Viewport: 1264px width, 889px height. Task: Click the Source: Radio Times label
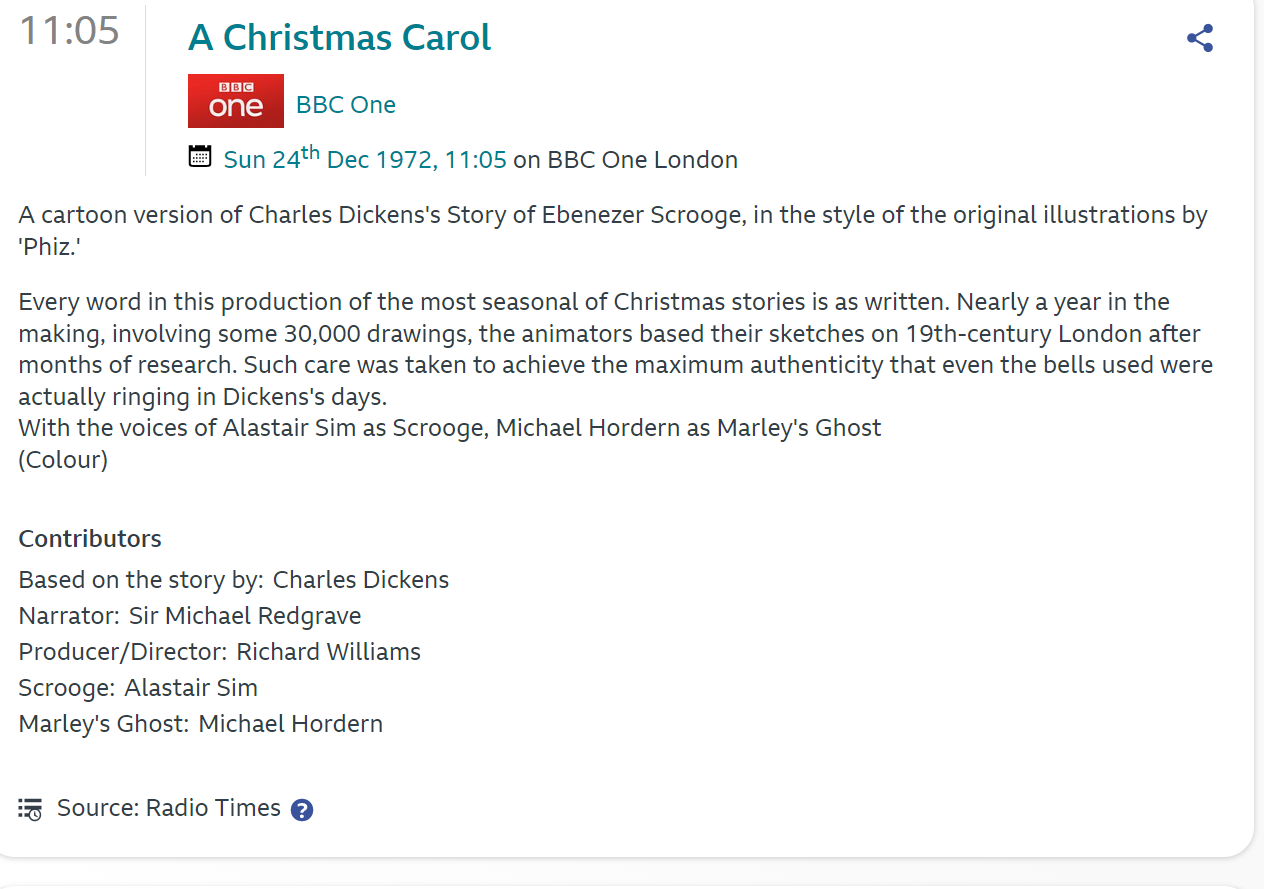click(169, 808)
